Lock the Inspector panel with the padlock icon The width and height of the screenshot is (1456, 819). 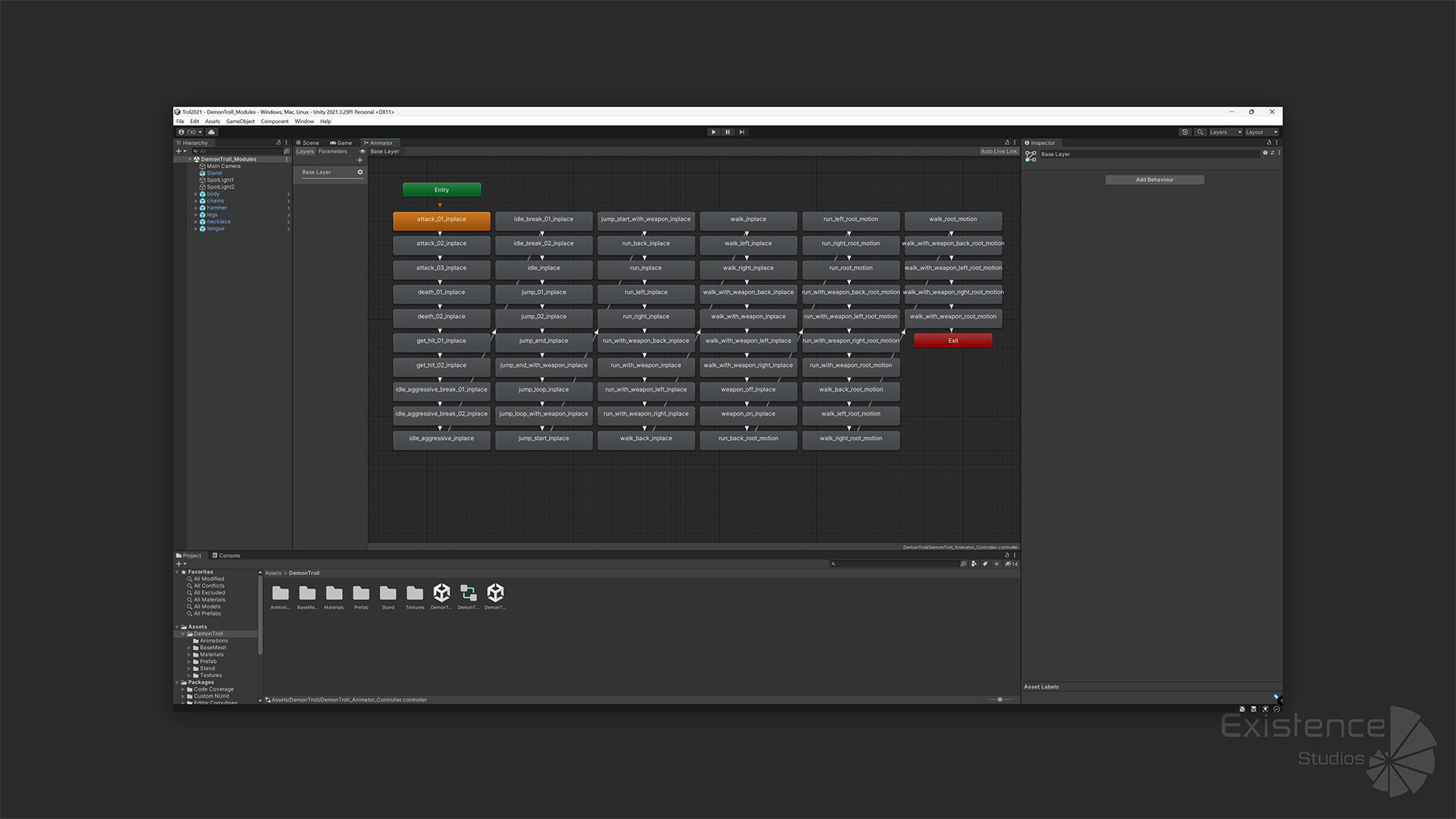pyautogui.click(x=1269, y=143)
